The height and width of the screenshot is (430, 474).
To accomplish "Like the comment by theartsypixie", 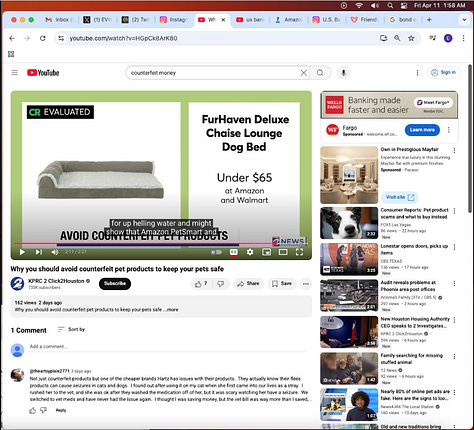I will click(32, 410).
